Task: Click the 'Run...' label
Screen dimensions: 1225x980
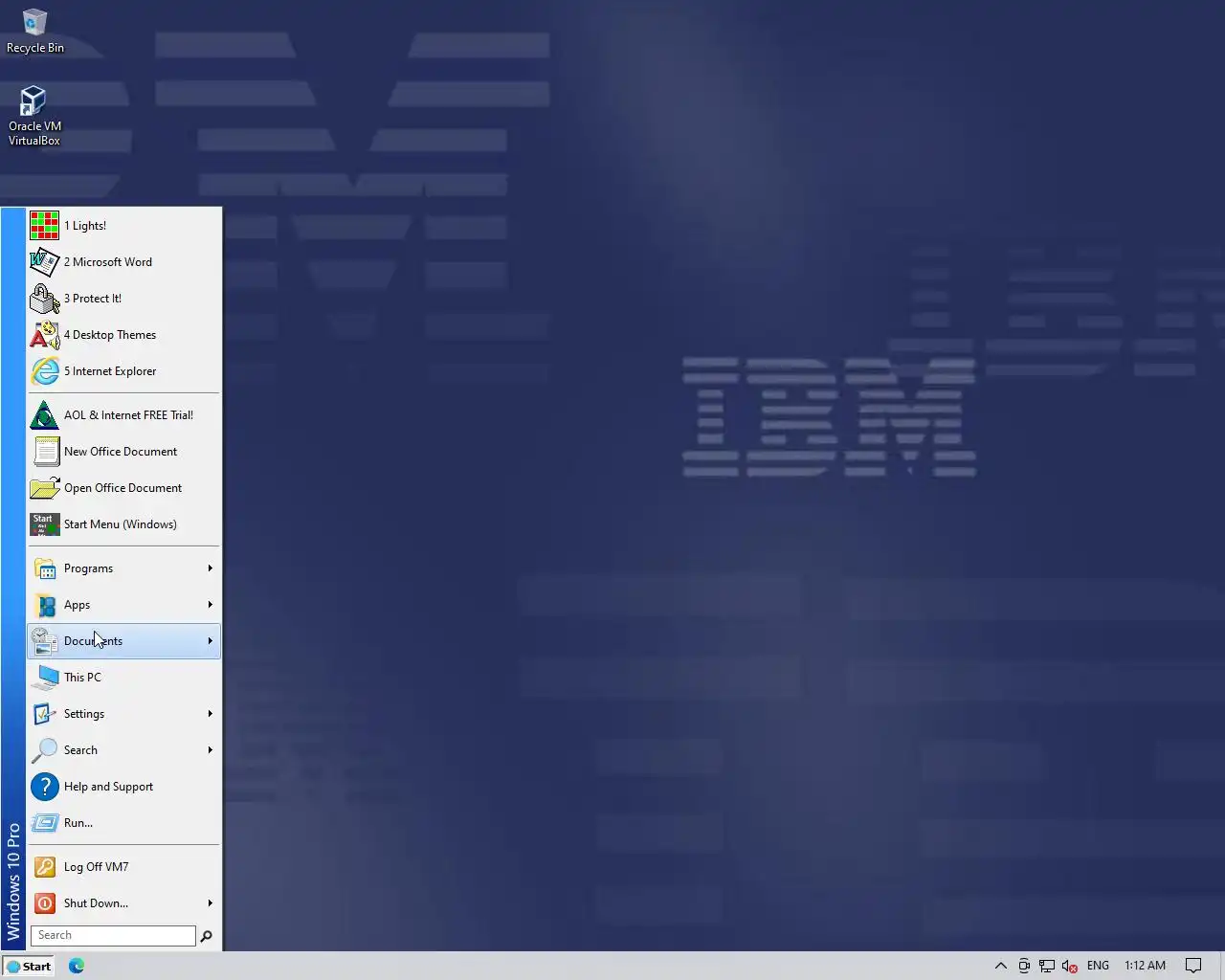Action: click(78, 823)
